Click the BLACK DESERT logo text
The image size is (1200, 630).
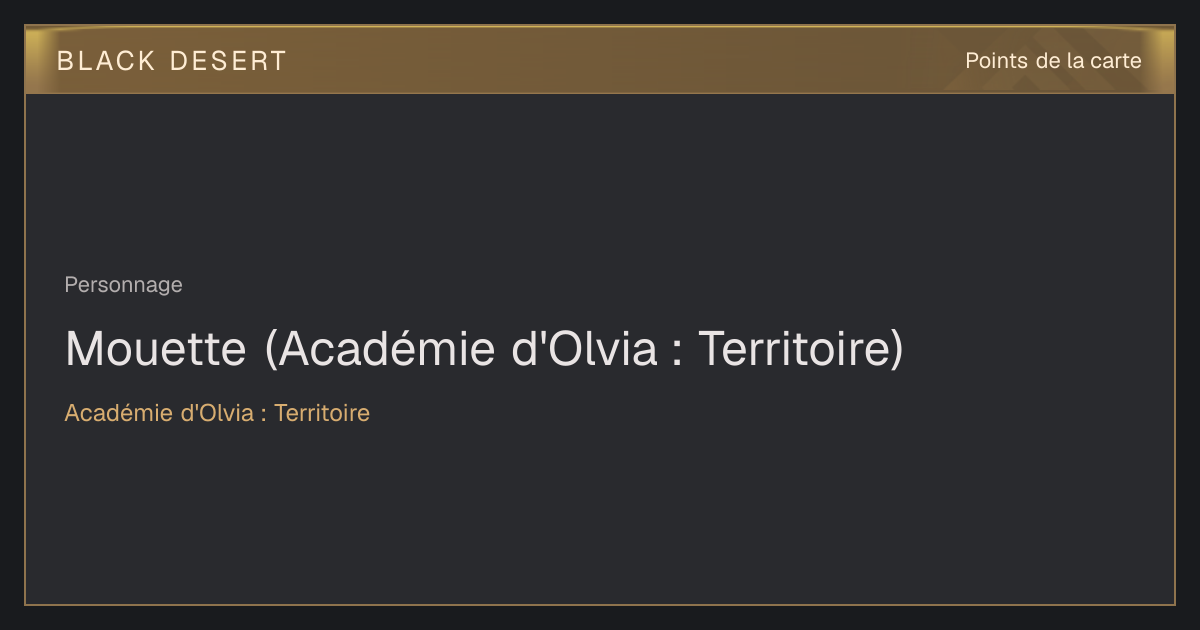[x=171, y=61]
